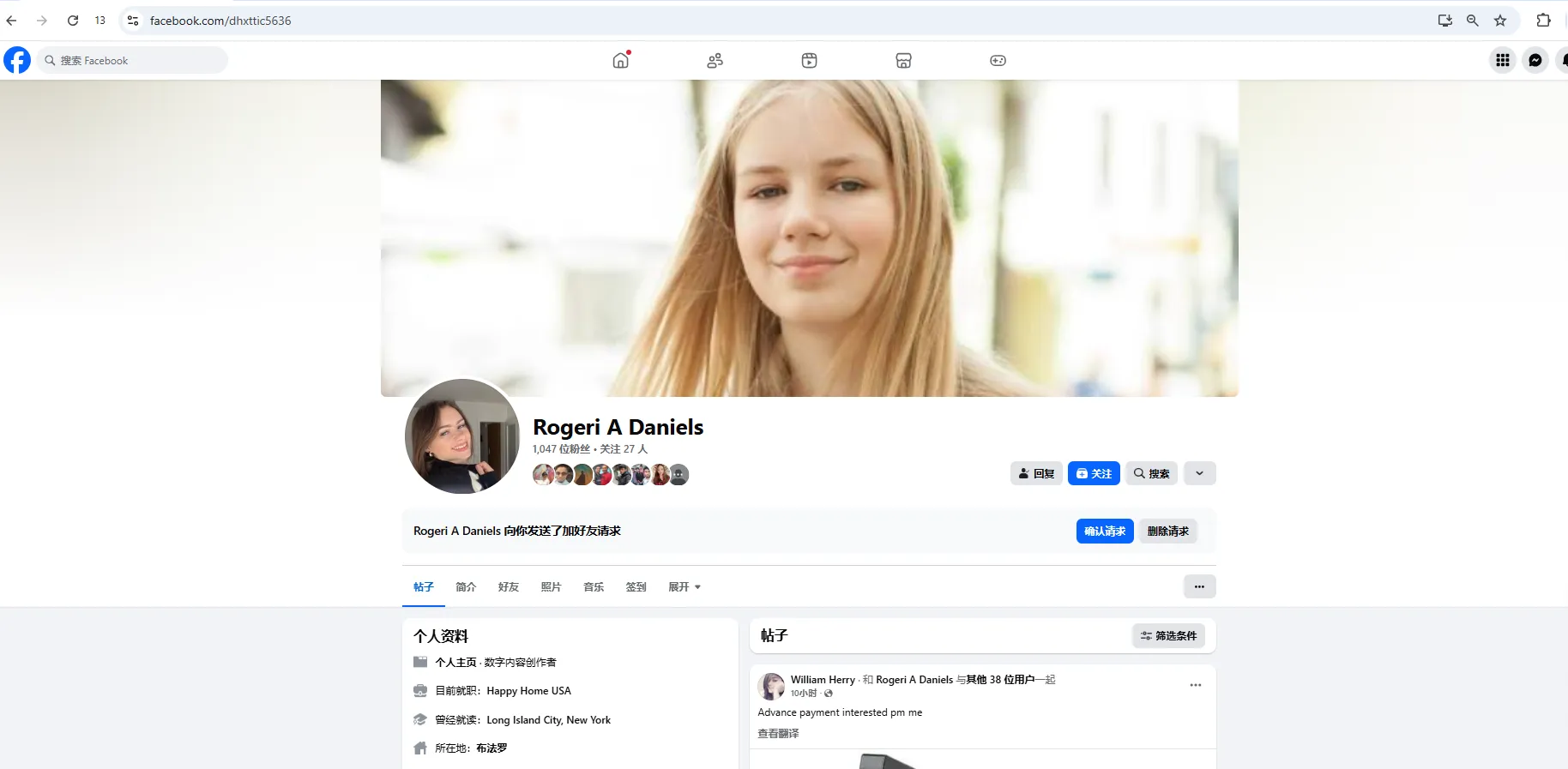Expand the profile actions chevron dropdown
The image size is (1568, 769).
[x=1200, y=473]
